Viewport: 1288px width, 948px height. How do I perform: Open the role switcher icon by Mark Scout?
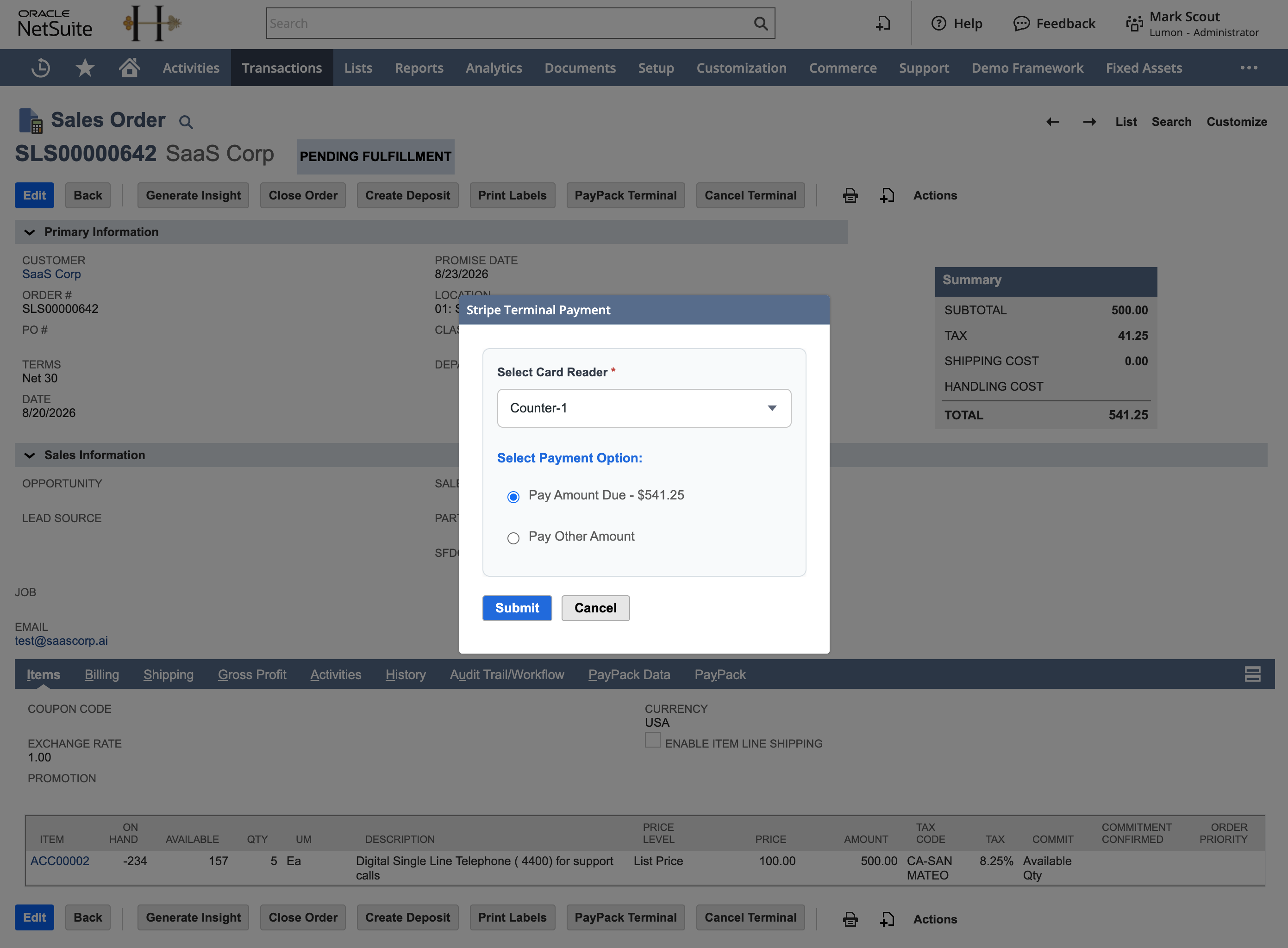1134,24
